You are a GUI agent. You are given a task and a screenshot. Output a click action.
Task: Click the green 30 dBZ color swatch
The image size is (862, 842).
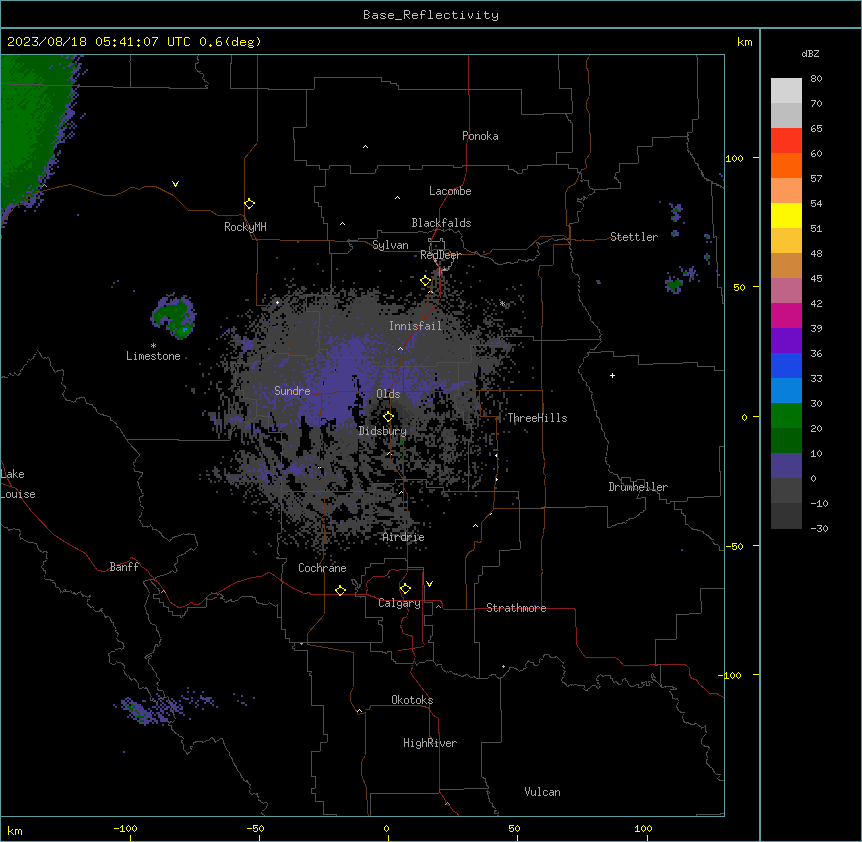(786, 416)
